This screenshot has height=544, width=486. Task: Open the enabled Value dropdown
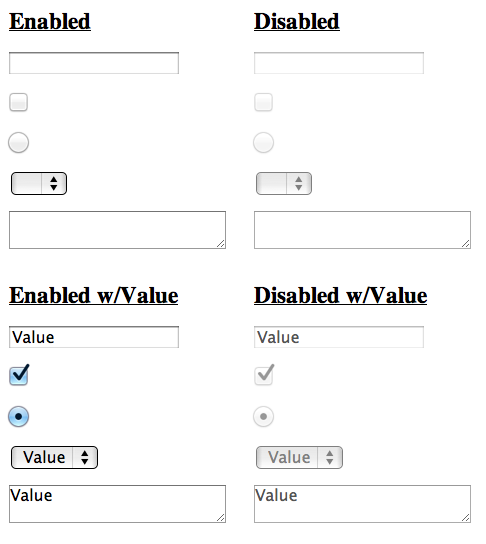click(54, 458)
